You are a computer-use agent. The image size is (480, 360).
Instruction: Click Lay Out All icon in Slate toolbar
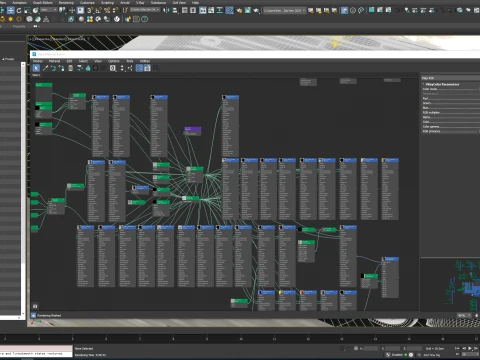pyautogui.click(x=122, y=68)
